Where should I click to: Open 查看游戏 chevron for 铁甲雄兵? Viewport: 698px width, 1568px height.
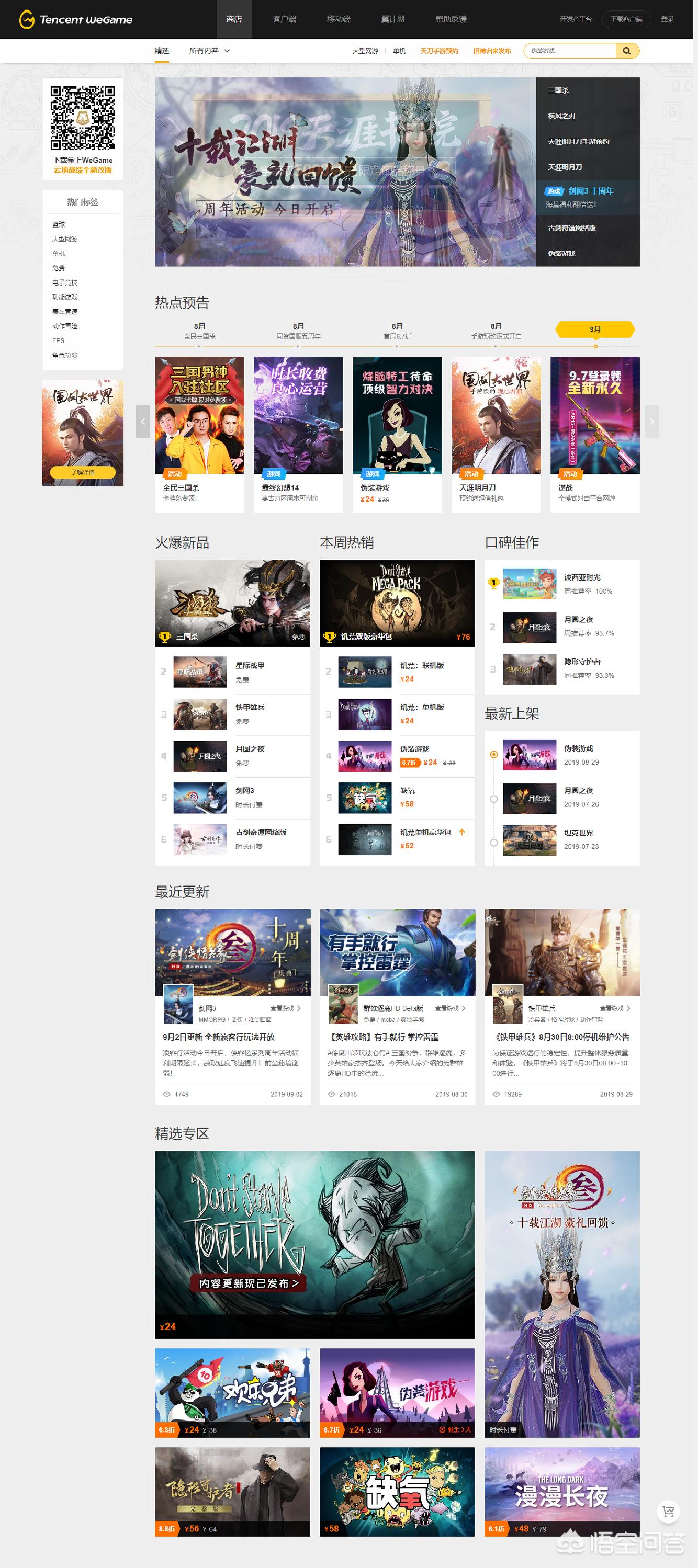point(628,1008)
